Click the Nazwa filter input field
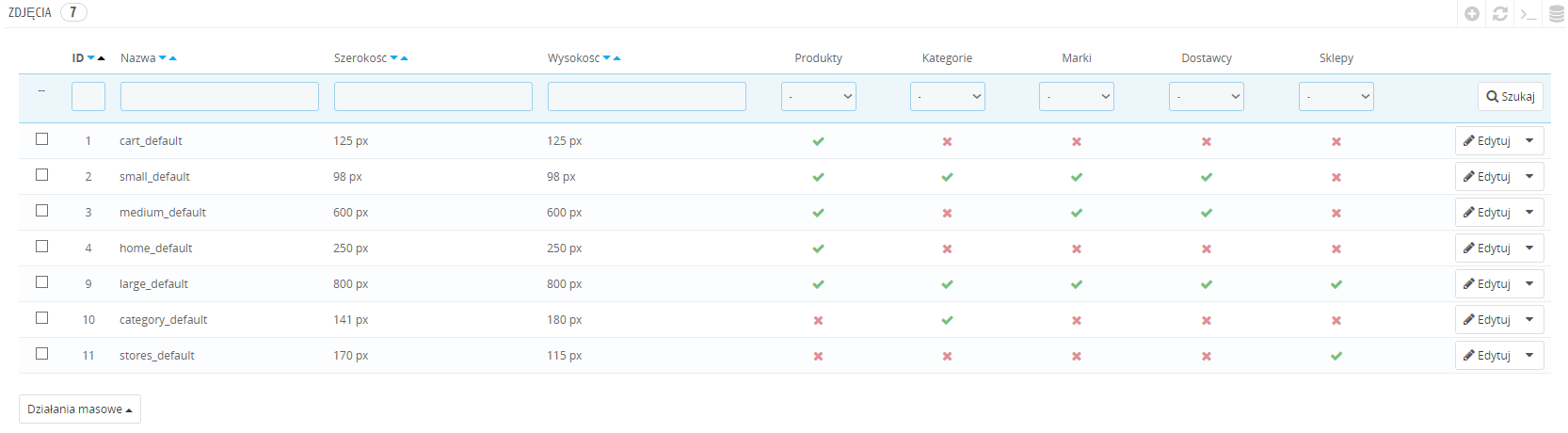1568x433 pixels. point(219,96)
